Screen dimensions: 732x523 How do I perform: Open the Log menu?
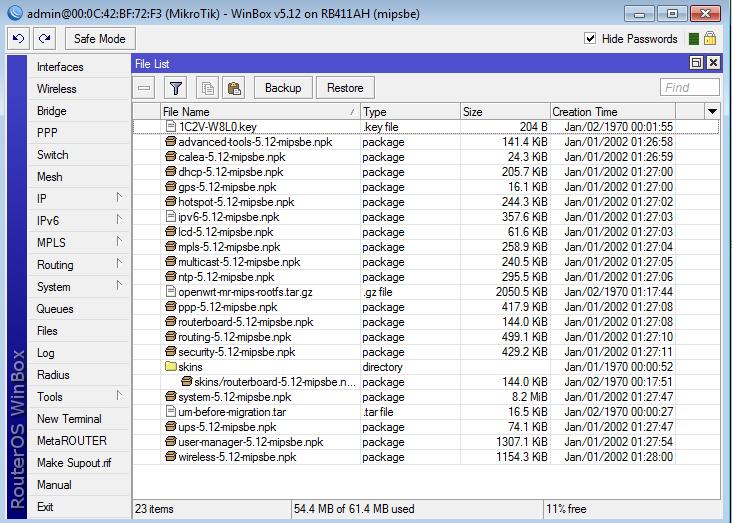(x=79, y=353)
